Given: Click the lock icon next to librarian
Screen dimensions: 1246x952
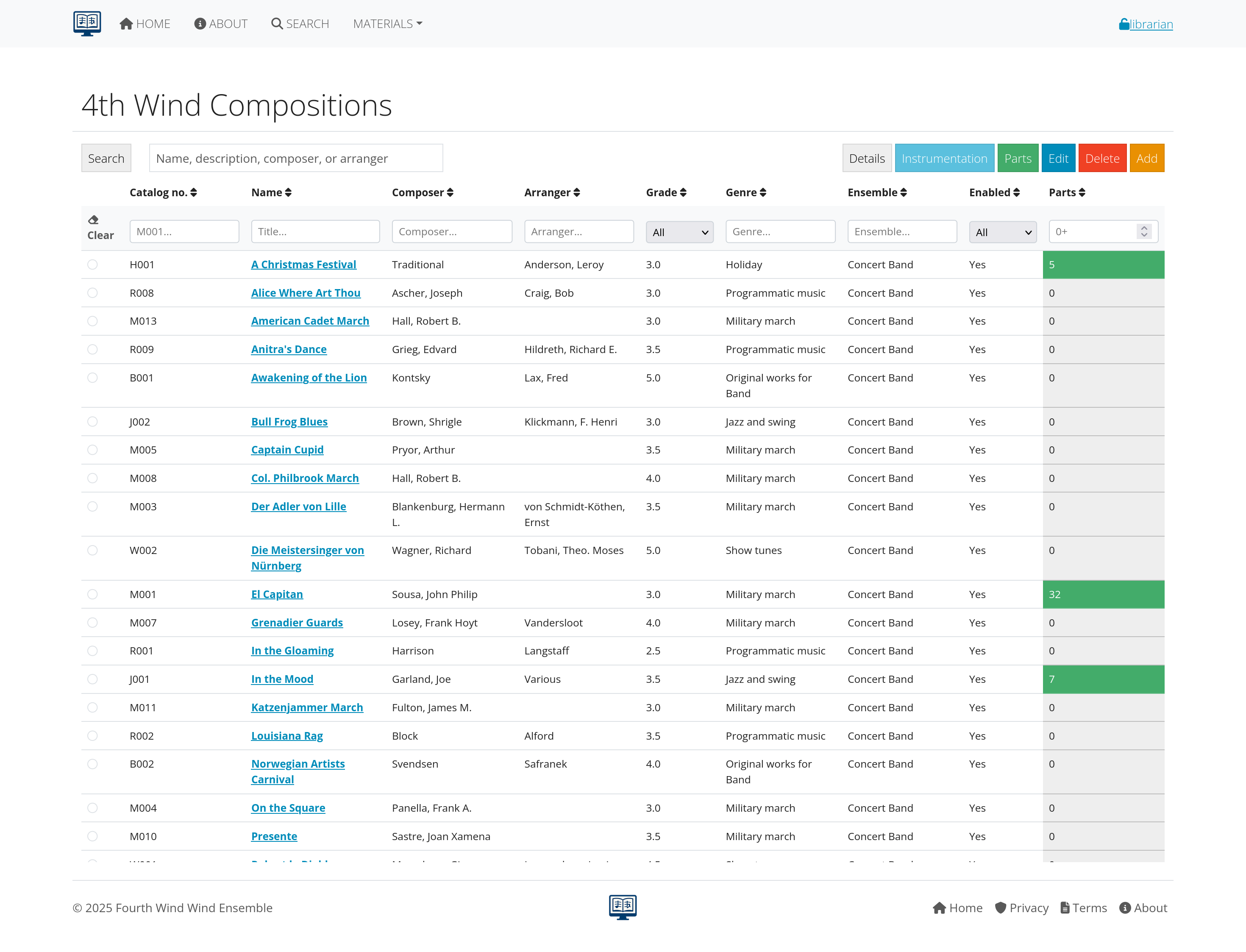Looking at the screenshot, I should 1124,23.
